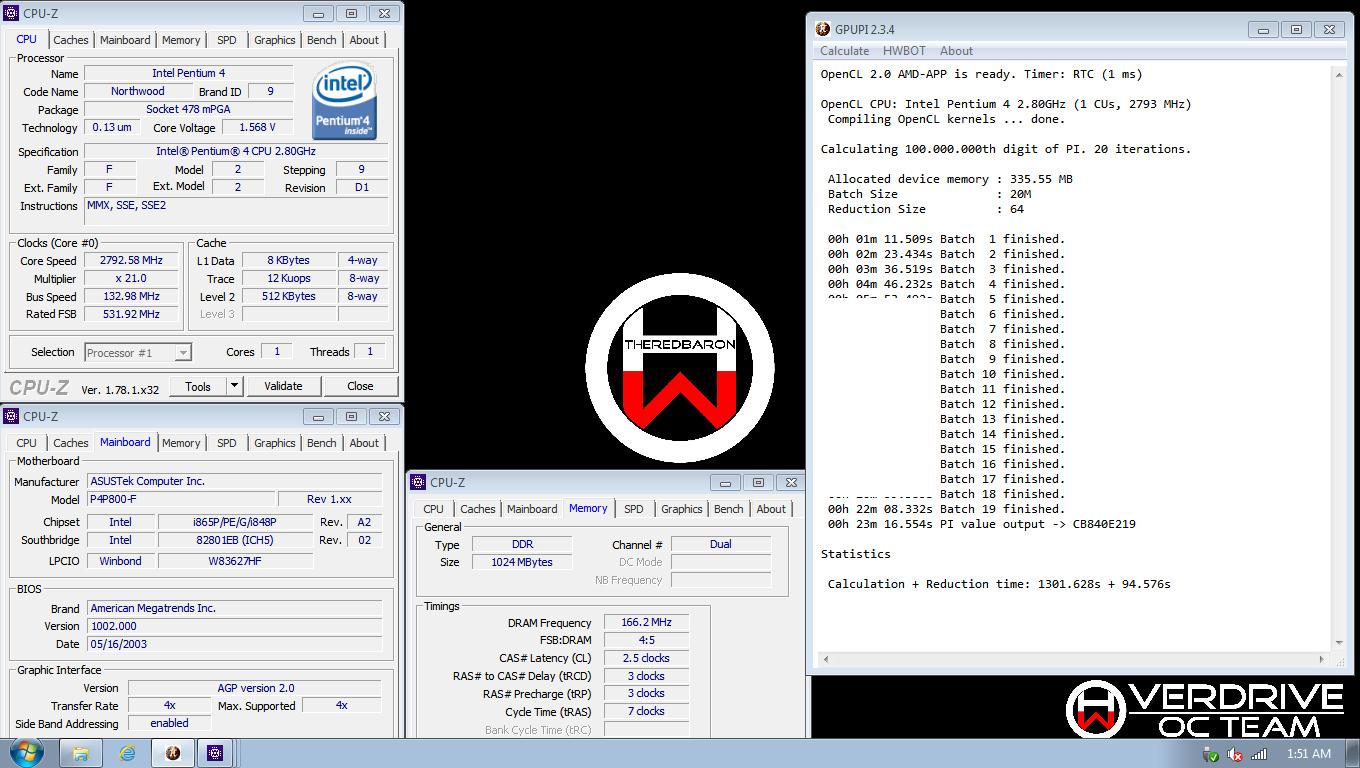Screen dimensions: 1360x768
Task: Click the DRAM Frequency value 166.2 MHz
Action: (x=646, y=622)
